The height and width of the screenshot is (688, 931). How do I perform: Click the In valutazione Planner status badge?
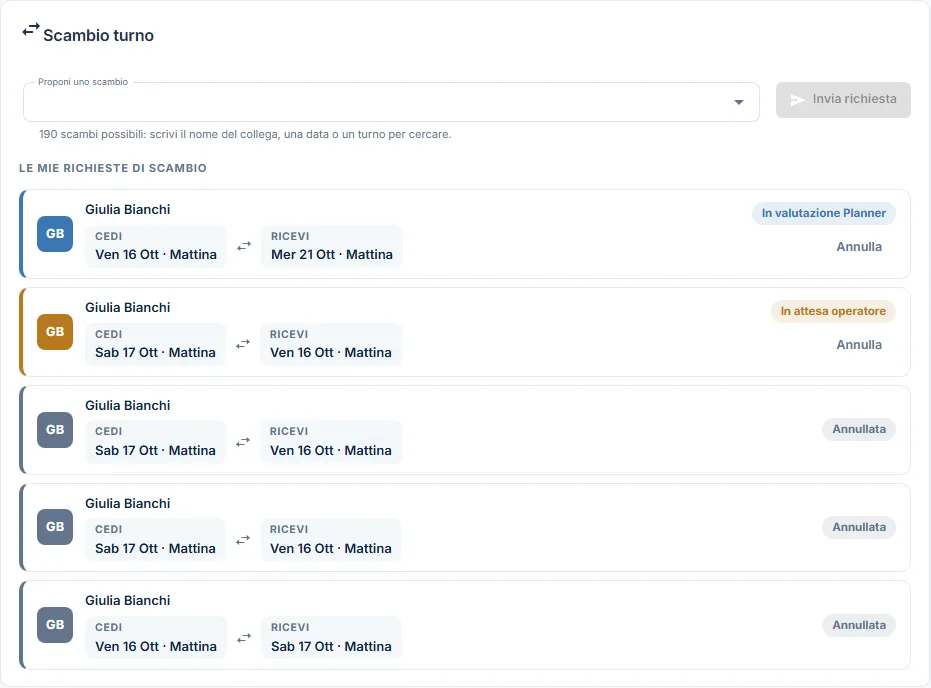click(x=824, y=213)
